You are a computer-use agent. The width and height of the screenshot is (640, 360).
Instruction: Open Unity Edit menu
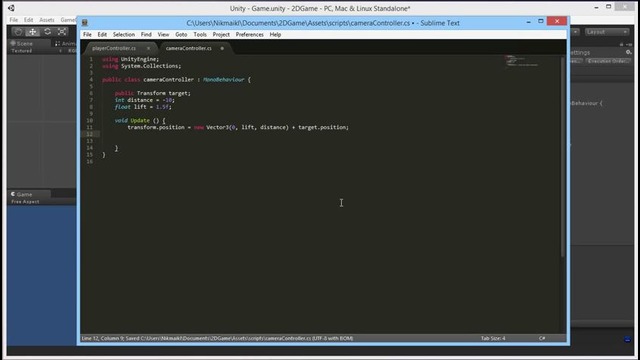[28, 20]
